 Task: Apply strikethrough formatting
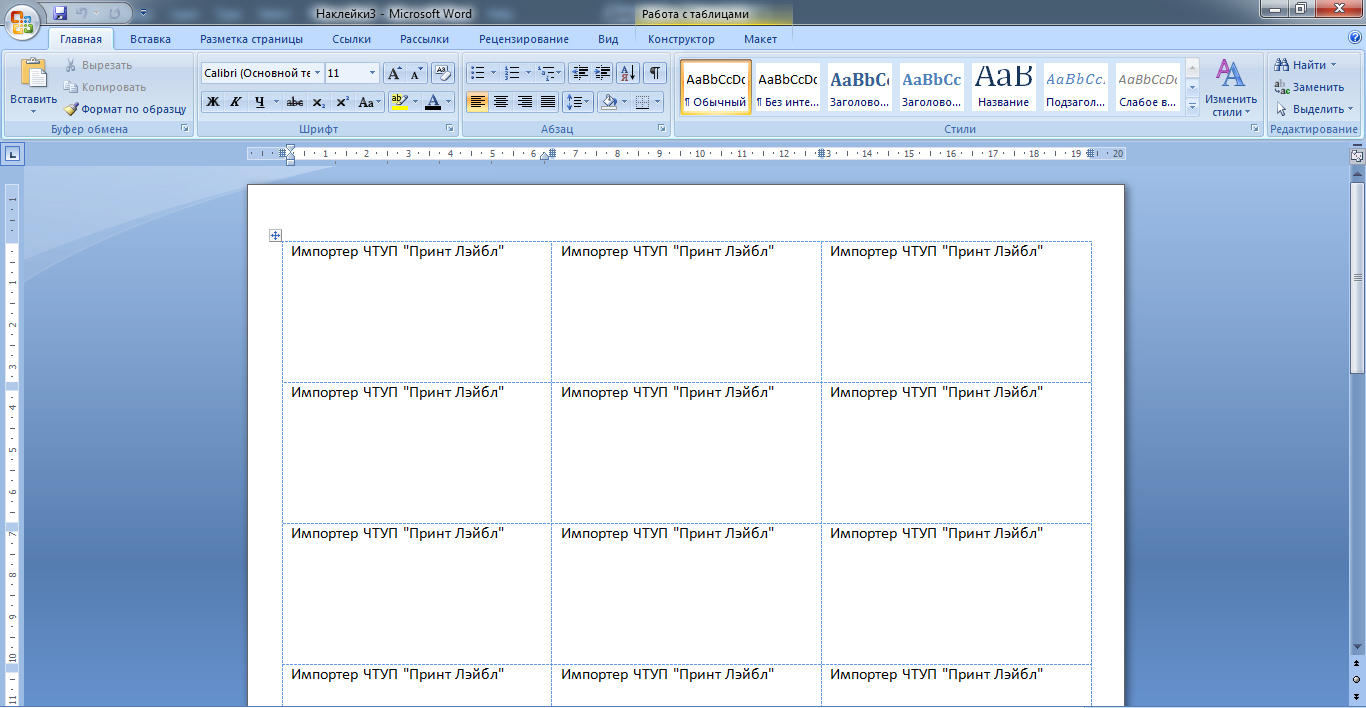tap(294, 102)
